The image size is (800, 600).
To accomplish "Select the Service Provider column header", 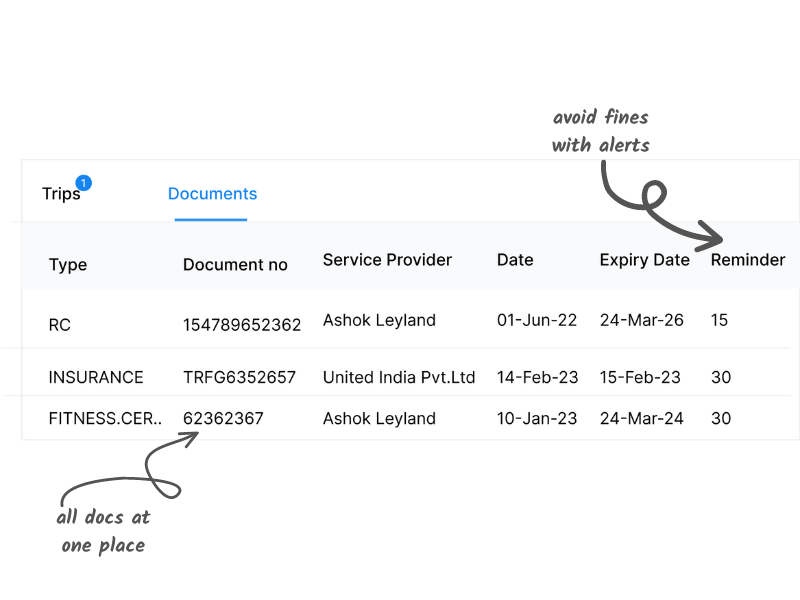I will tap(387, 260).
